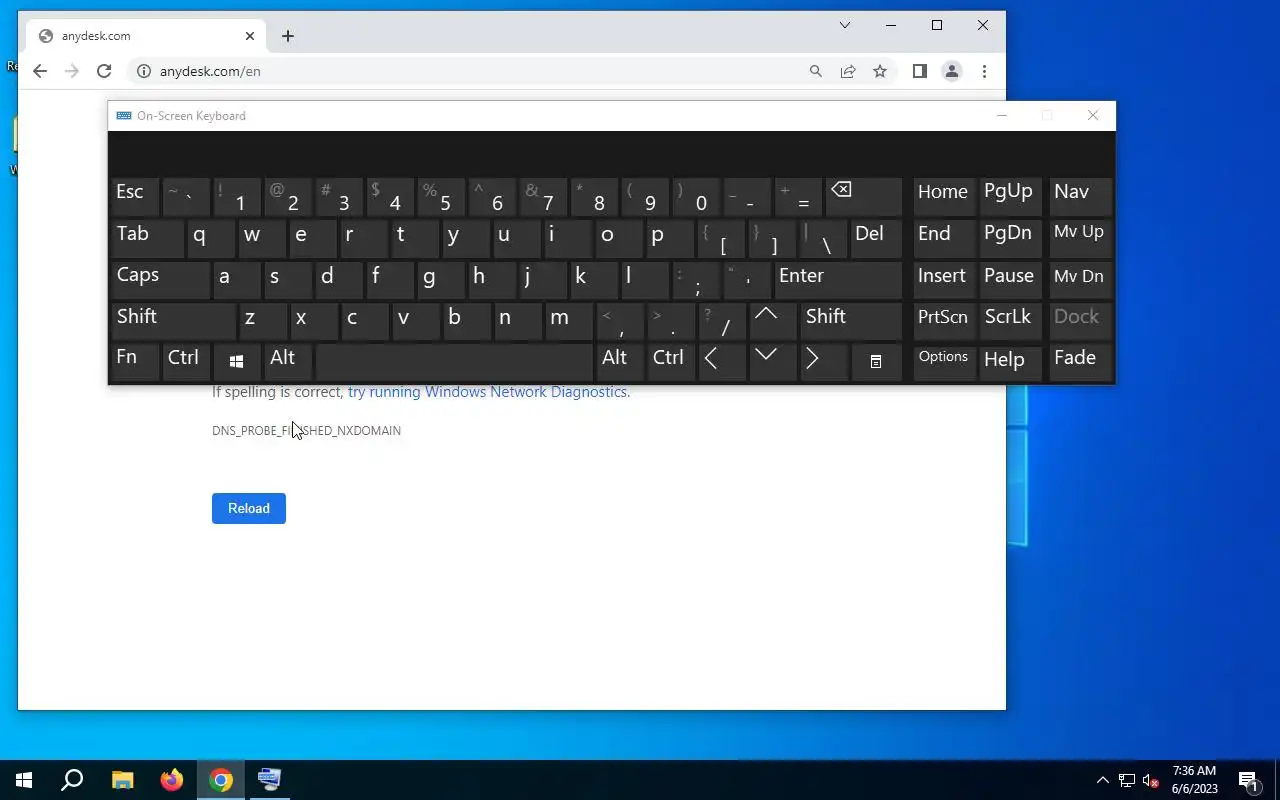
Task: Click the Home key
Action: click(944, 197)
